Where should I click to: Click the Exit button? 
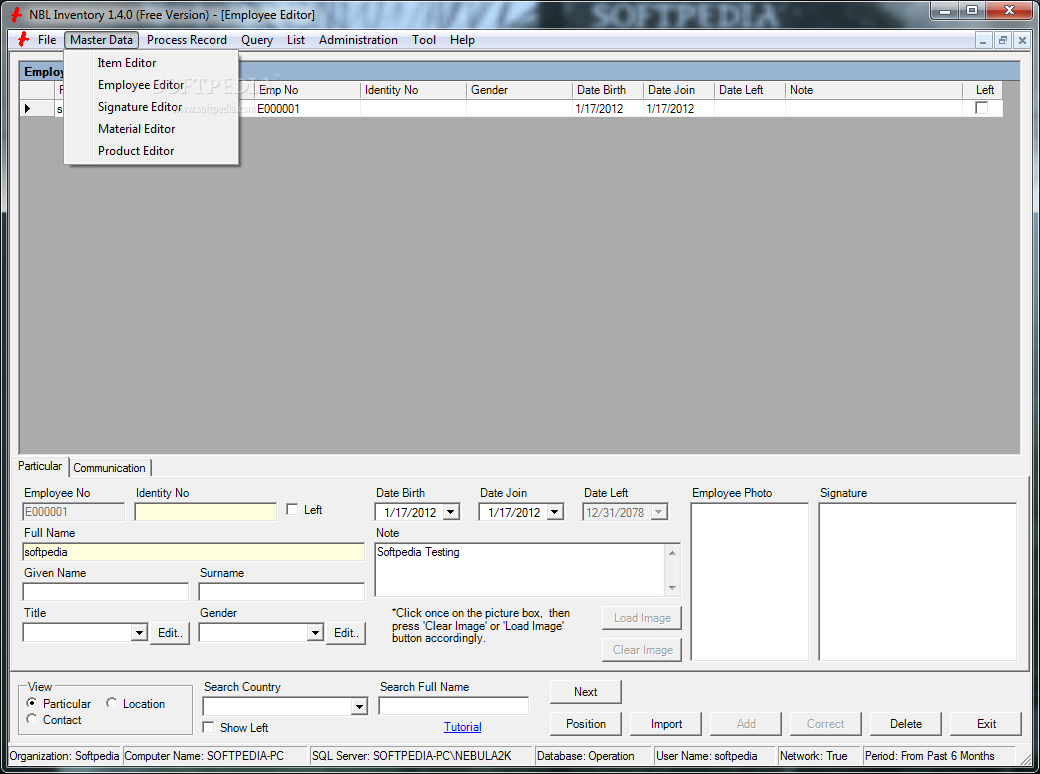click(x=986, y=724)
